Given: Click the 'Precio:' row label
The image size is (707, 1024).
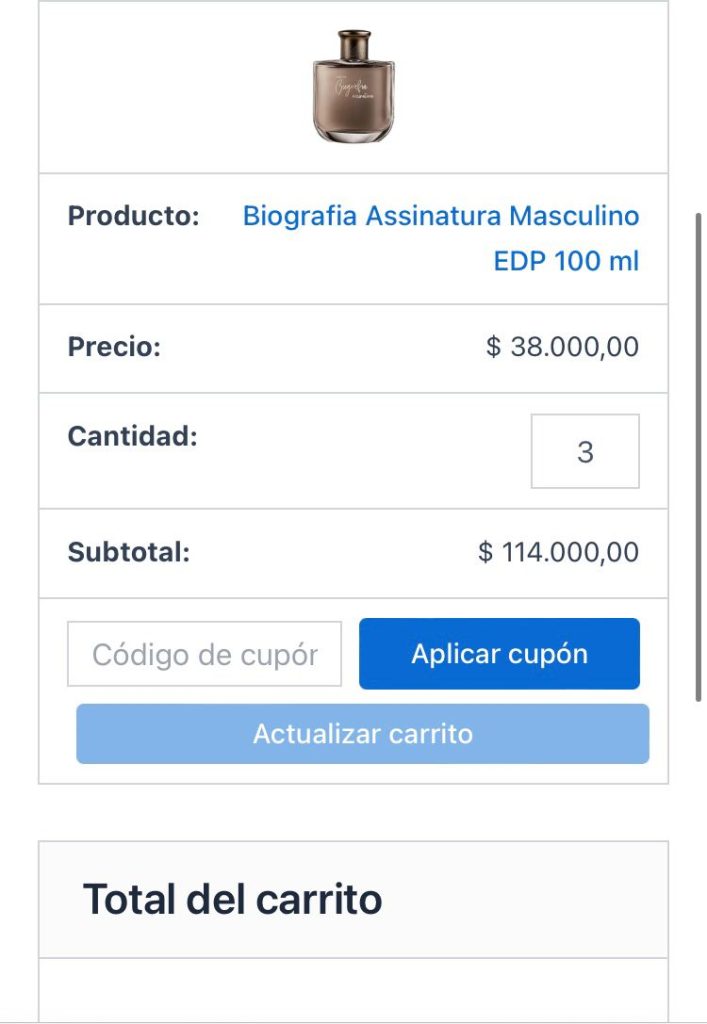Looking at the screenshot, I should pos(114,347).
